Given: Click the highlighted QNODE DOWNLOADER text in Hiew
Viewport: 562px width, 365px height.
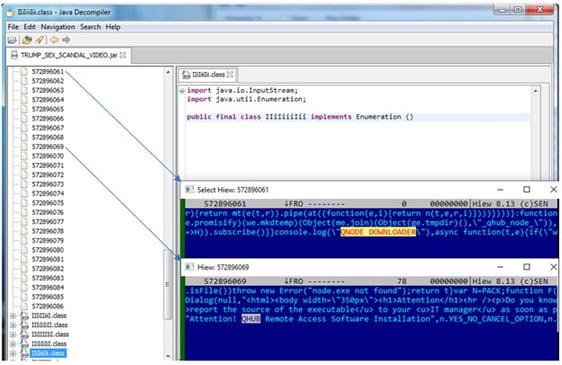Looking at the screenshot, I should click(378, 232).
